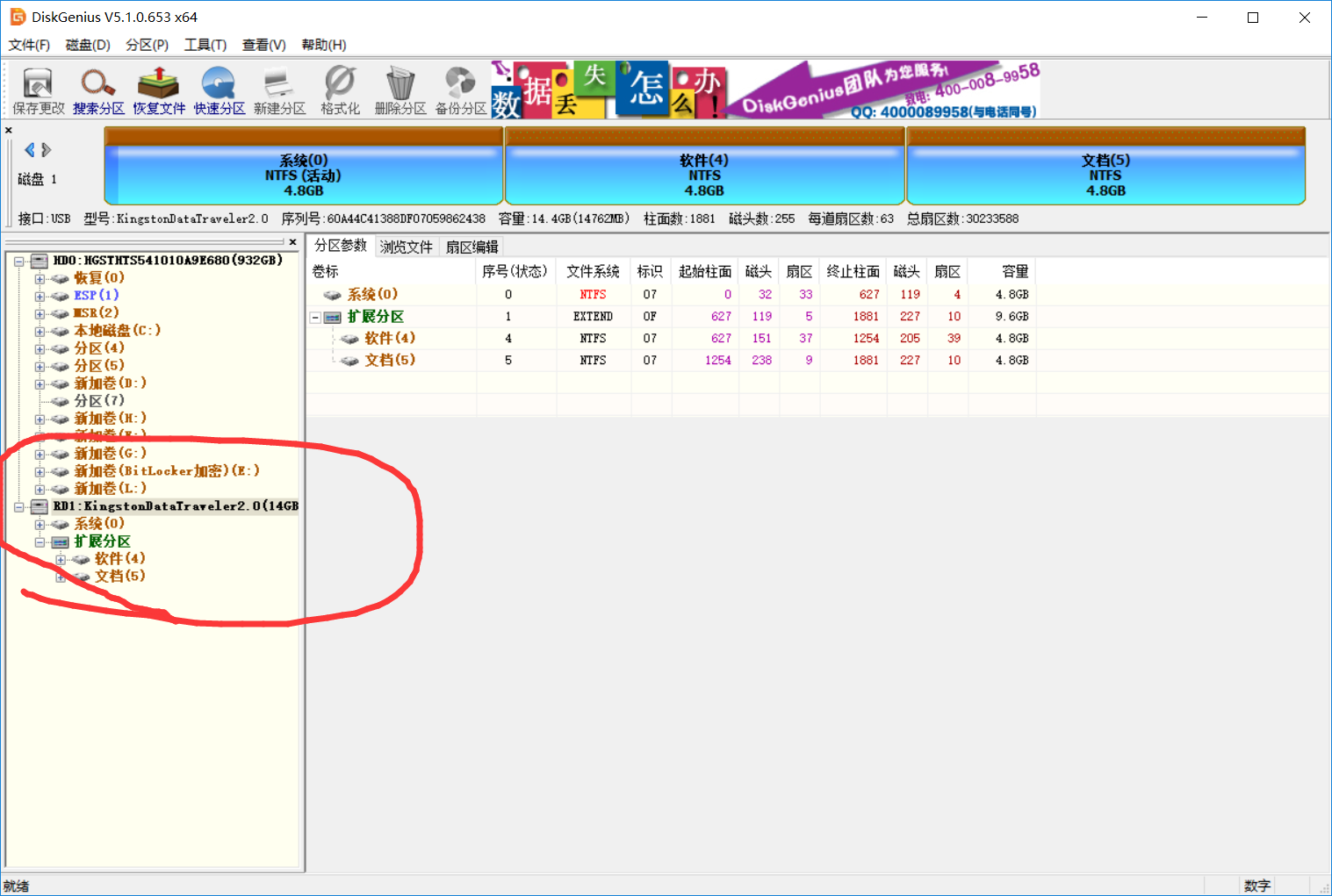The image size is (1332, 896).
Task: Click the 软件(4) row in partition table
Action: pyautogui.click(x=671, y=339)
